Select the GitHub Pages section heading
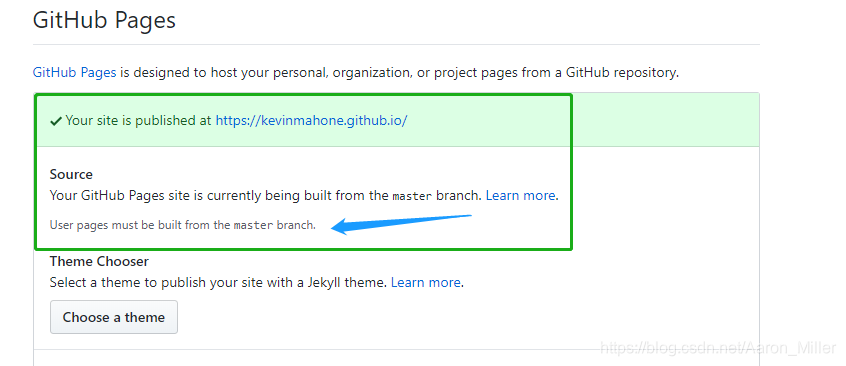The height and width of the screenshot is (366, 846). 104,21
